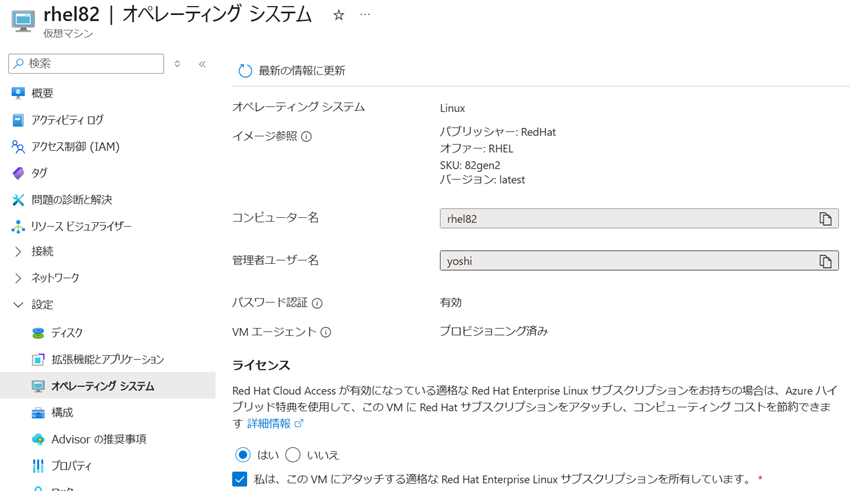Open Advisor の推奨事項 page
850x491 pixels.
point(99,439)
